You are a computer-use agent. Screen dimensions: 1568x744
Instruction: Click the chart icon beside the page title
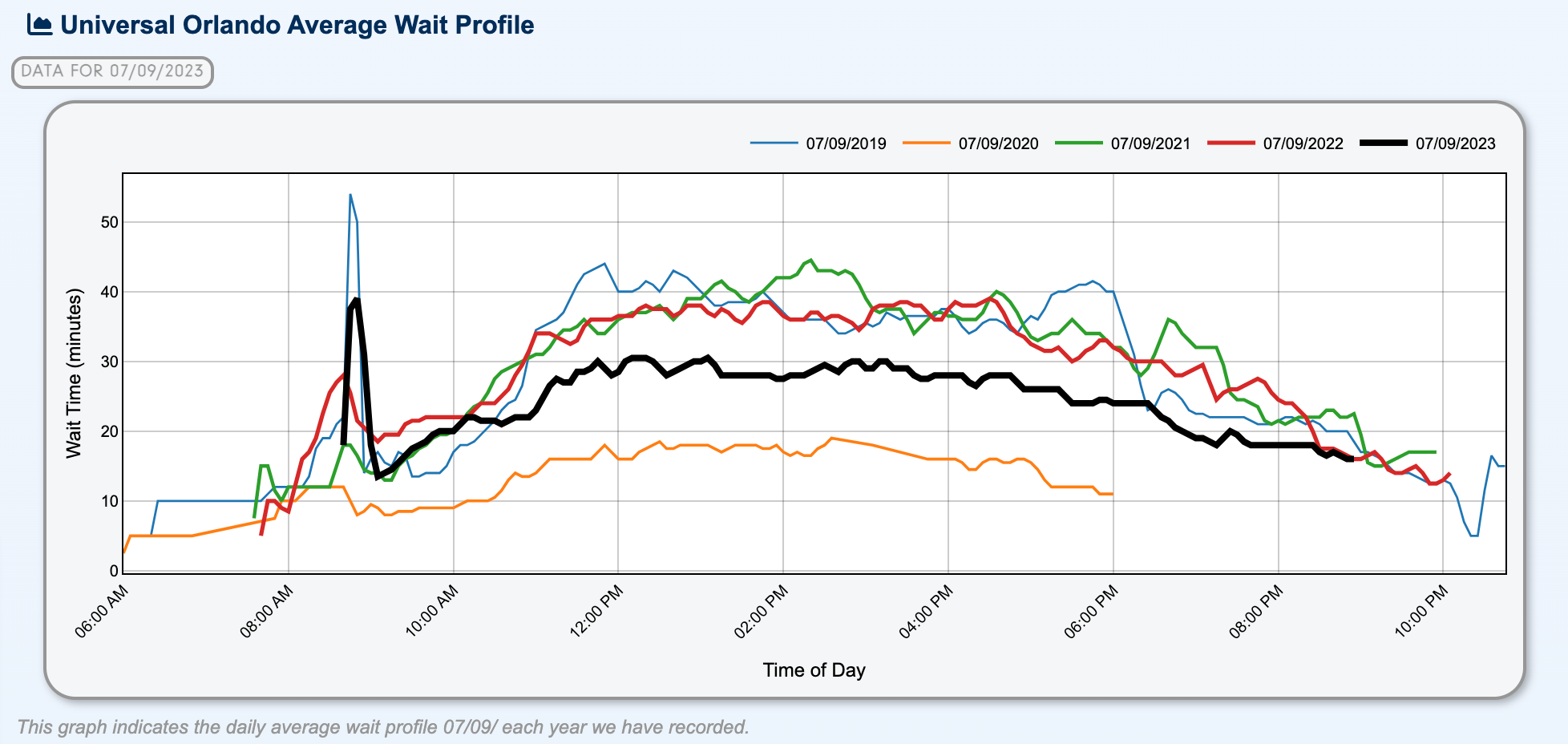pos(39,25)
